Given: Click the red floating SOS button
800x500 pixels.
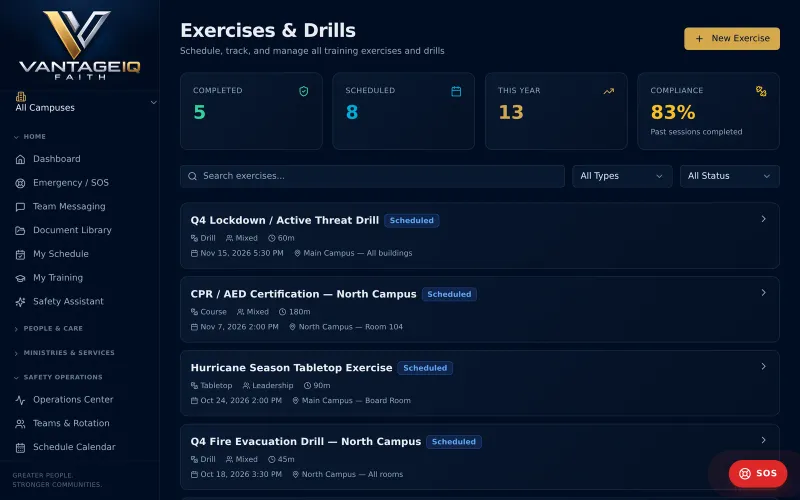Looking at the screenshot, I should [758, 473].
